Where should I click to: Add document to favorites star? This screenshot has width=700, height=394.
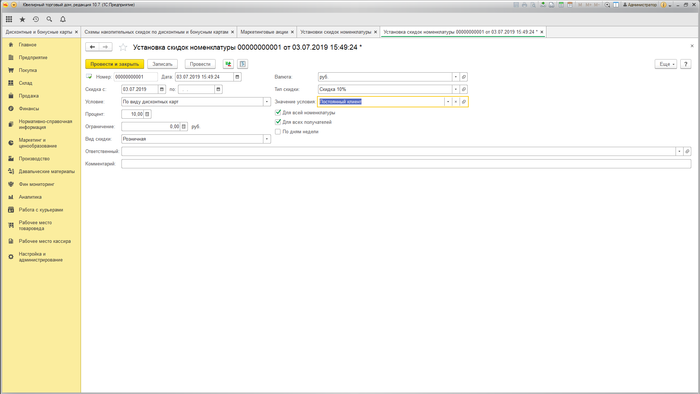(x=123, y=47)
